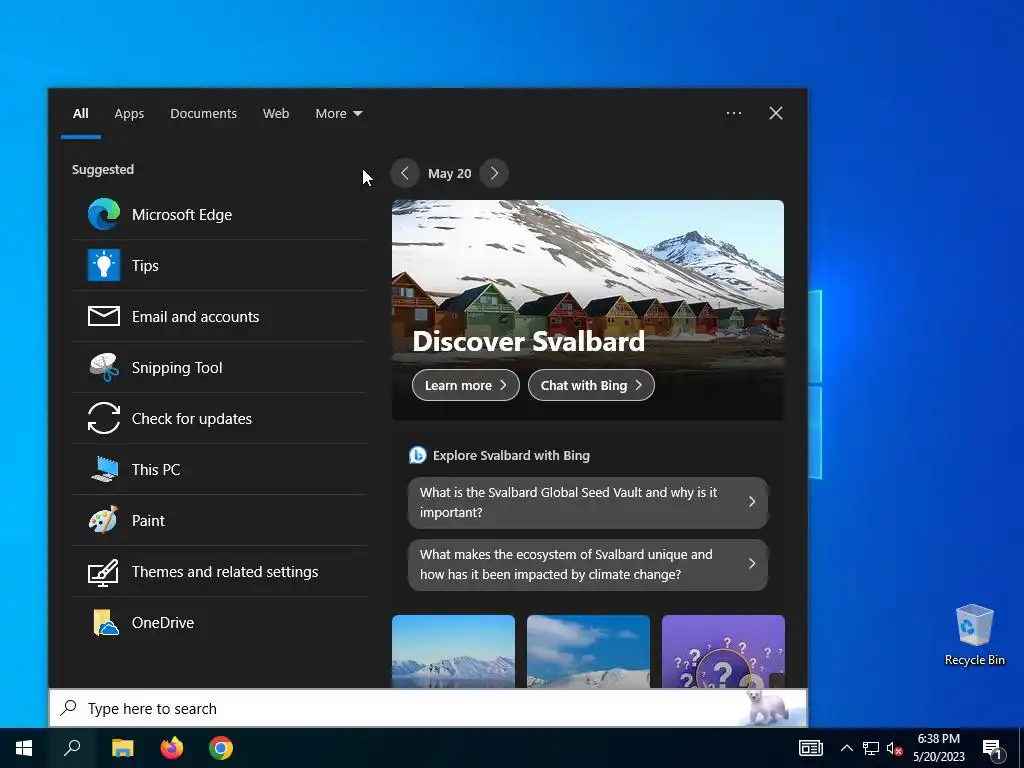Open This PC computer icon
Viewport: 1024px width, 768px height.
104,469
